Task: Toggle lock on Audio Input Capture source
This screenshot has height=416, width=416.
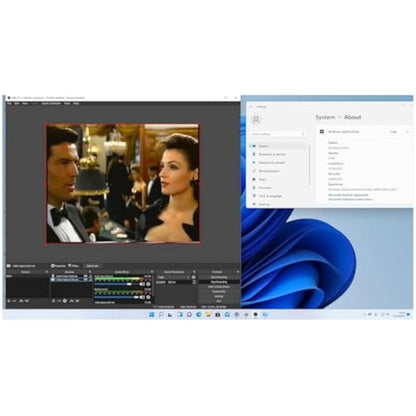Action: pos(90,276)
